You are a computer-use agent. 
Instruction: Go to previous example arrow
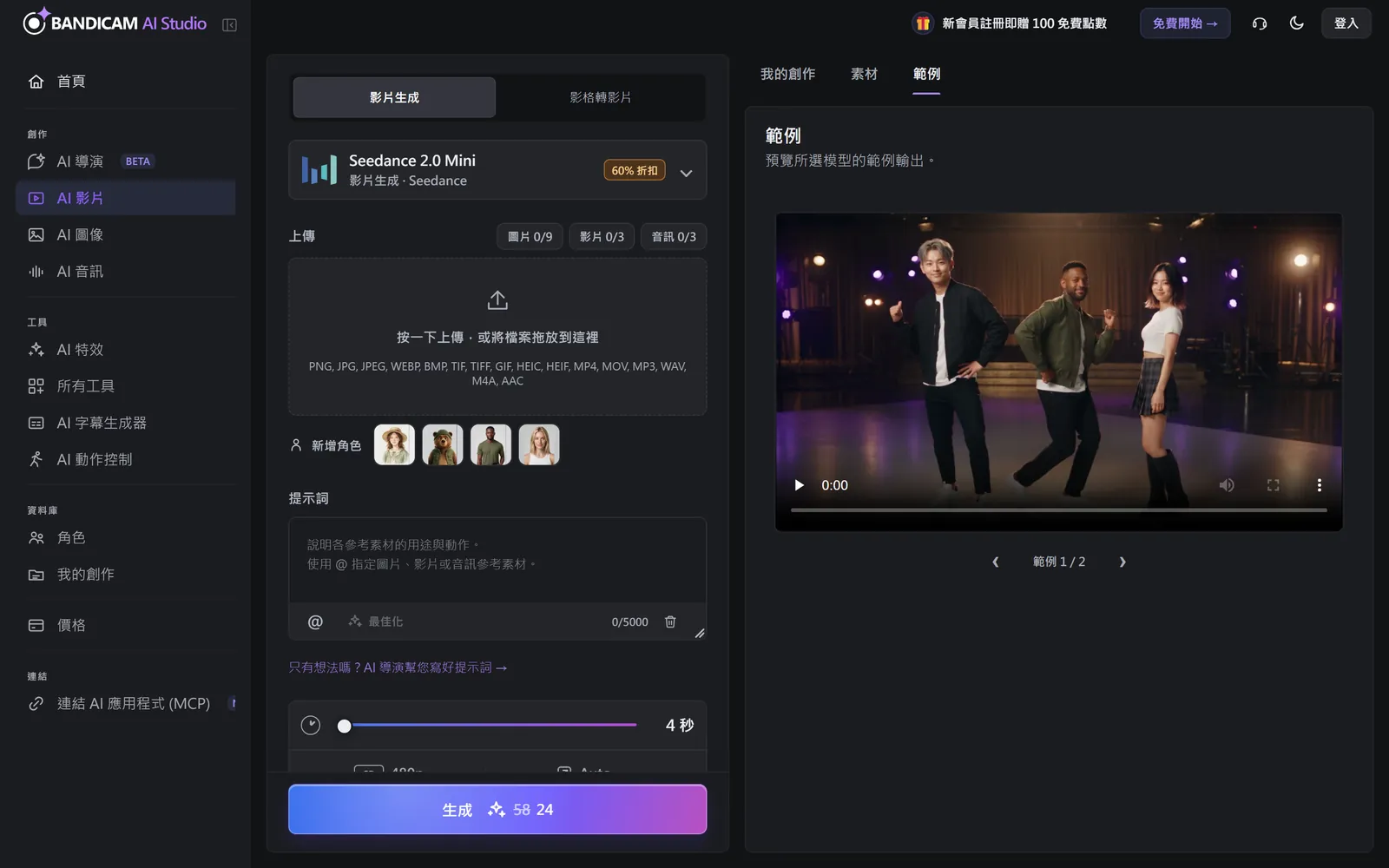pyautogui.click(x=996, y=562)
